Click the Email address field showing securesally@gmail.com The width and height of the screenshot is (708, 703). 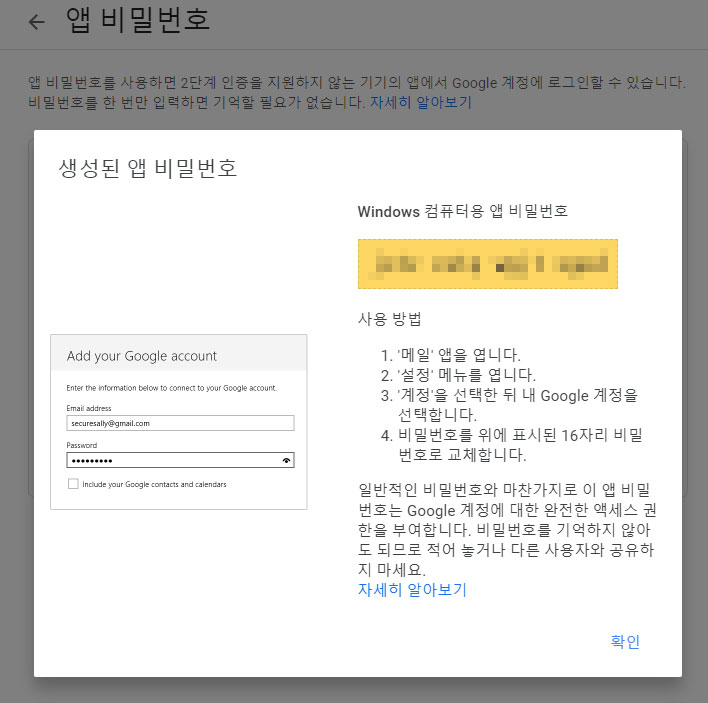click(x=180, y=423)
